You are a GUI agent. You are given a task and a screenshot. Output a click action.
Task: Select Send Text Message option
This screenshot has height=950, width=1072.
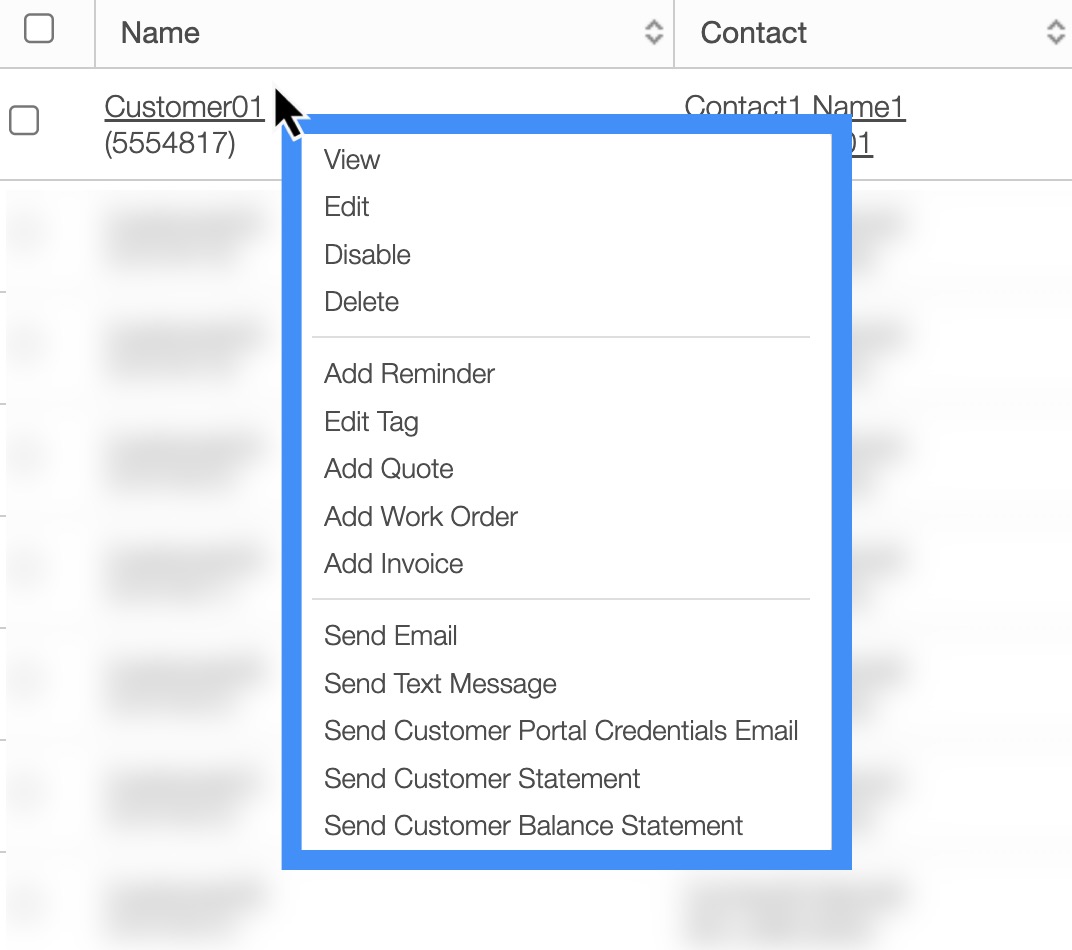(x=440, y=684)
